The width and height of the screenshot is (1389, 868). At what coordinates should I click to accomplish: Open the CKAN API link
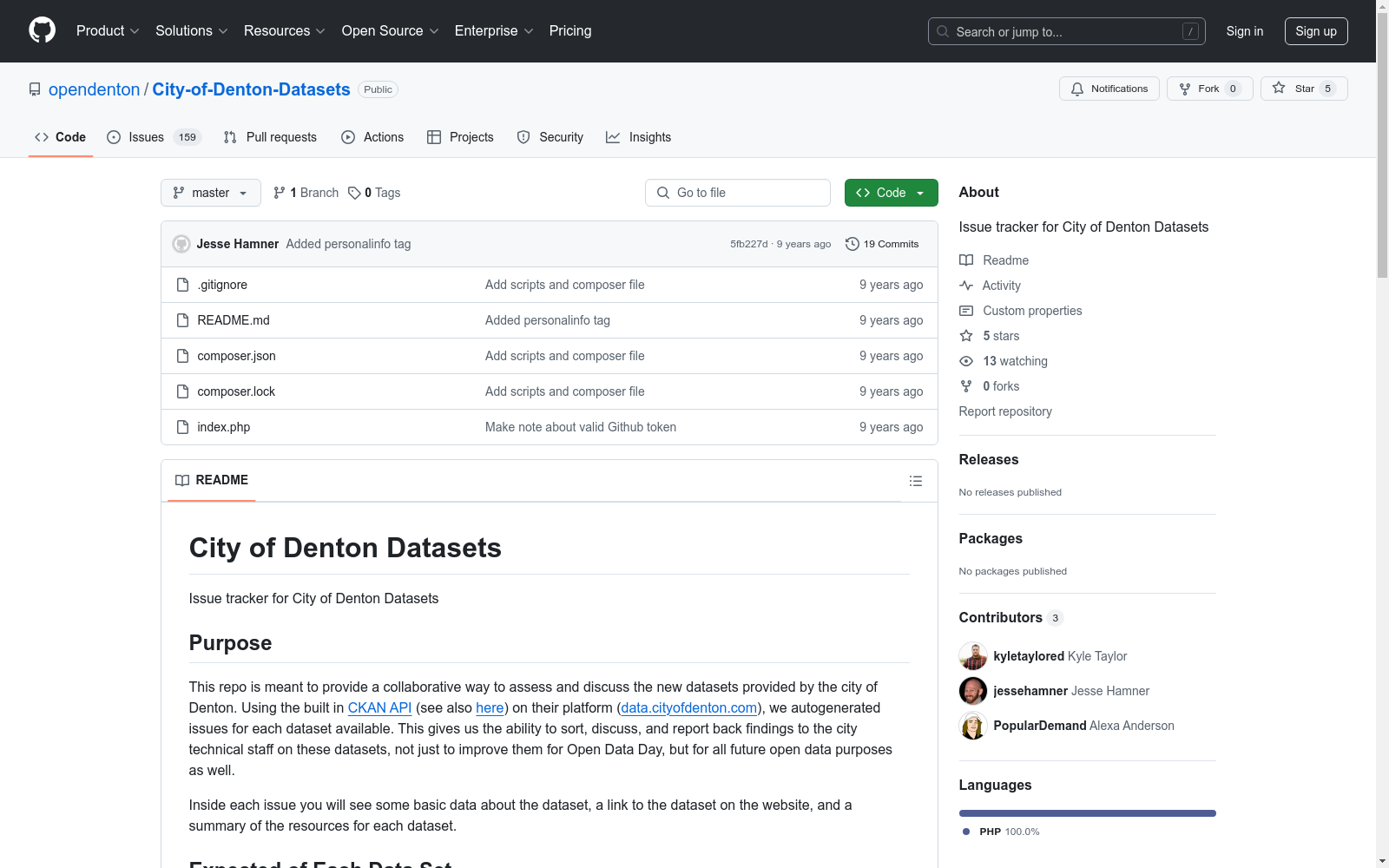(x=379, y=707)
